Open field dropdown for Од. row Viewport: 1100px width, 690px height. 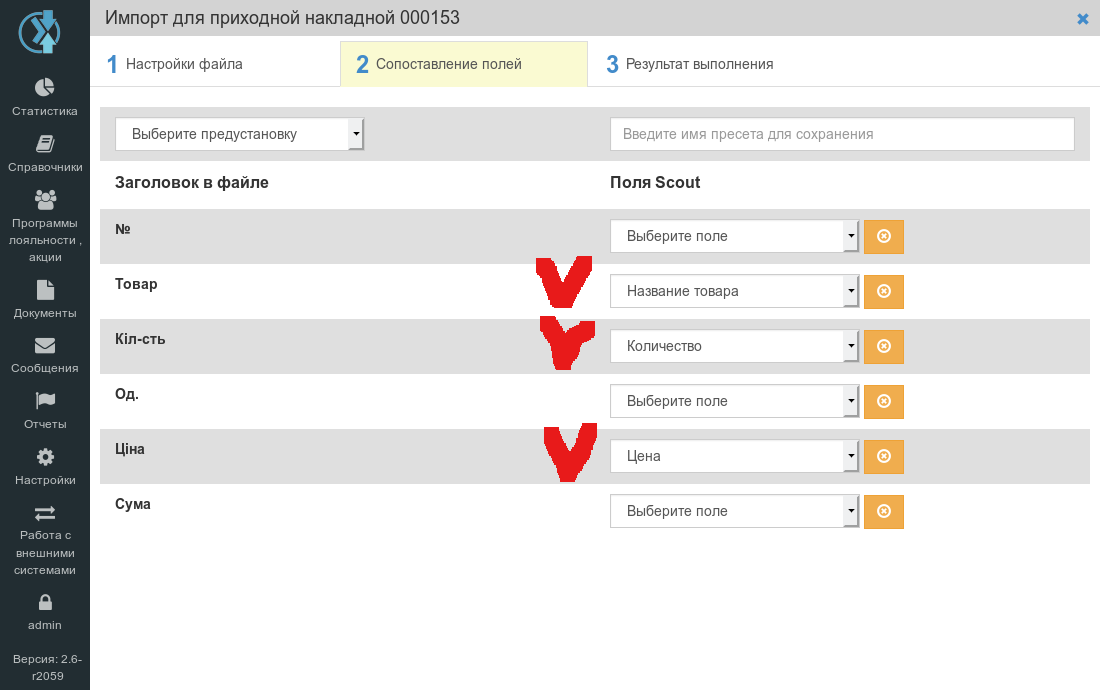(x=734, y=401)
